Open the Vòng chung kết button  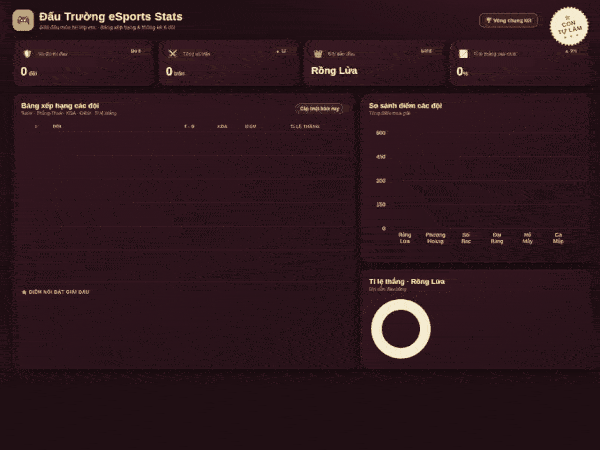509,21
